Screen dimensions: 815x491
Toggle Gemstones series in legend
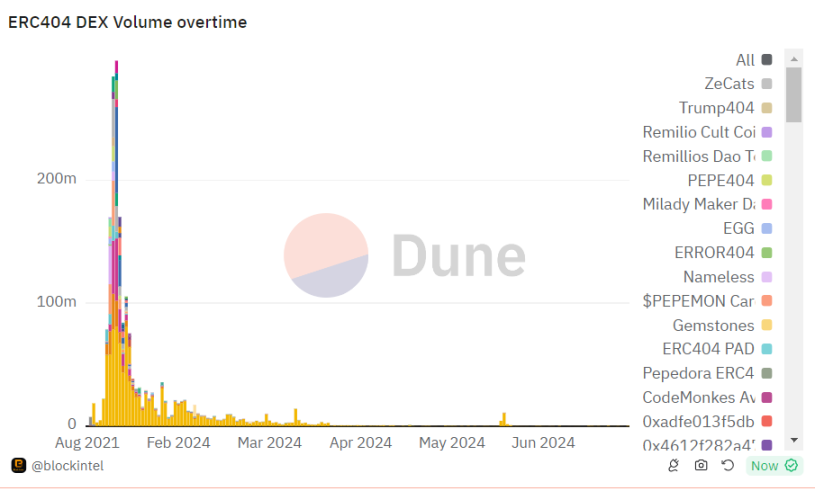[x=713, y=325]
